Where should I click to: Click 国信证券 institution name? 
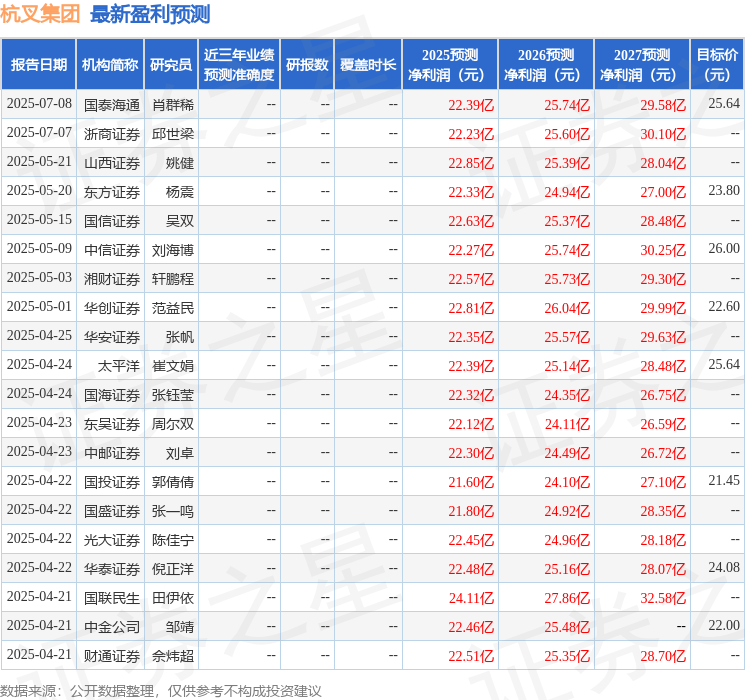pyautogui.click(x=112, y=221)
